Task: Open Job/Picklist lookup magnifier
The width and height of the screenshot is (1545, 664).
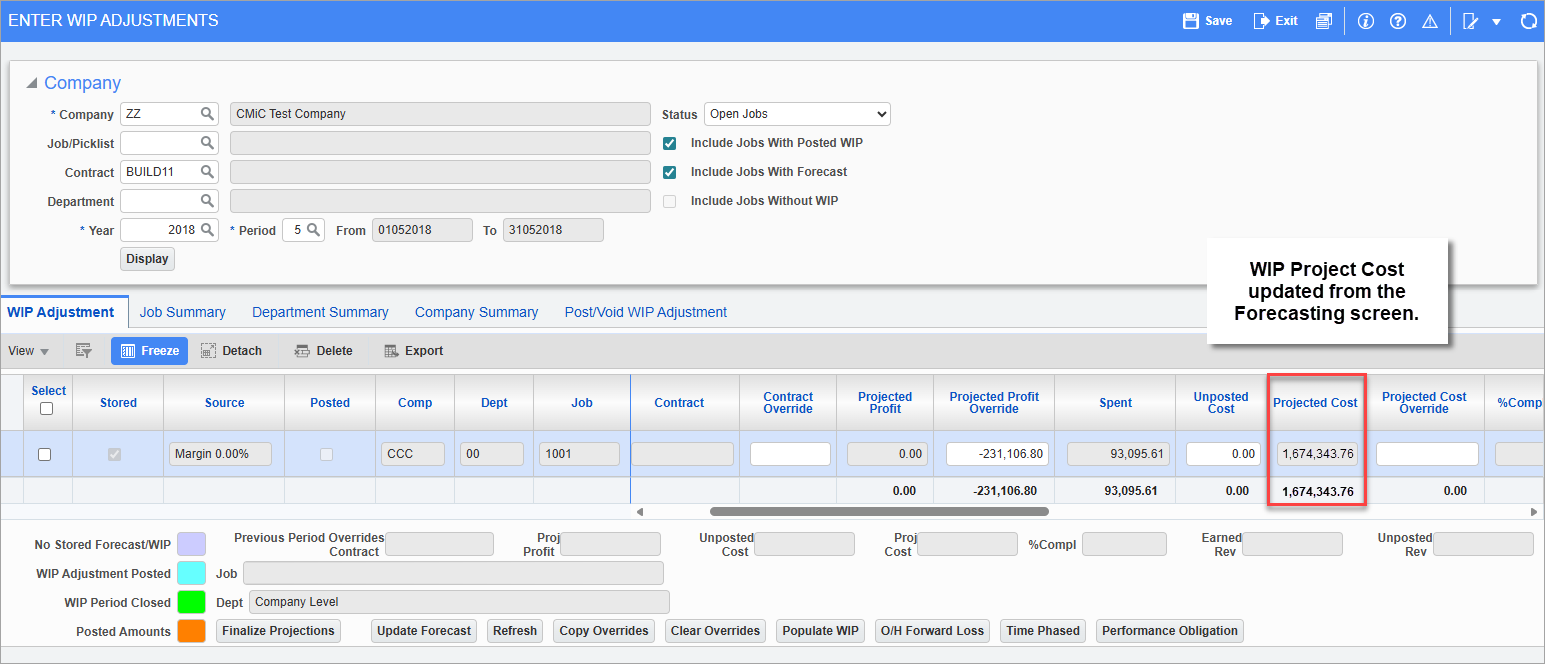Action: pyautogui.click(x=208, y=143)
